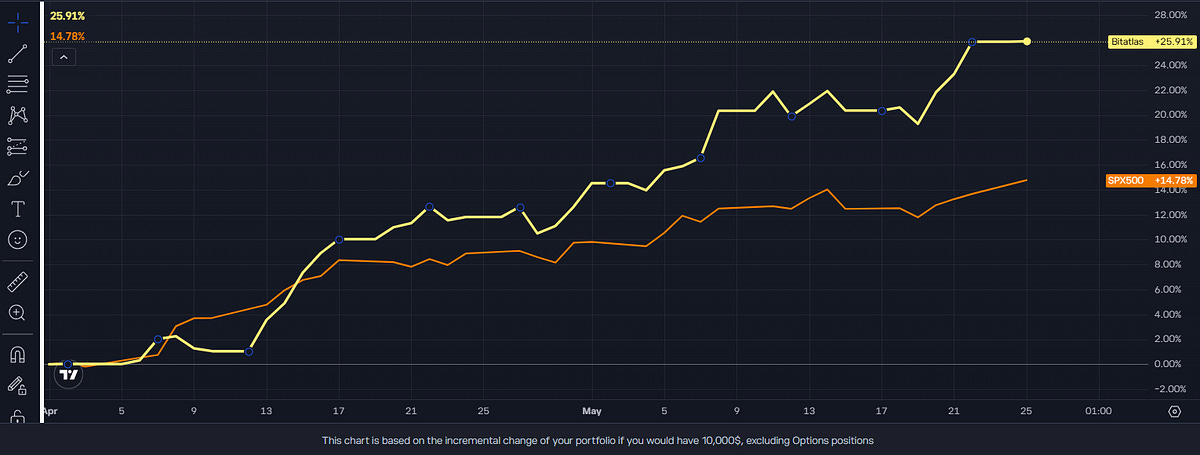
Task: Toggle stay in drawing mode pencil-lock
Action: click(x=17, y=385)
